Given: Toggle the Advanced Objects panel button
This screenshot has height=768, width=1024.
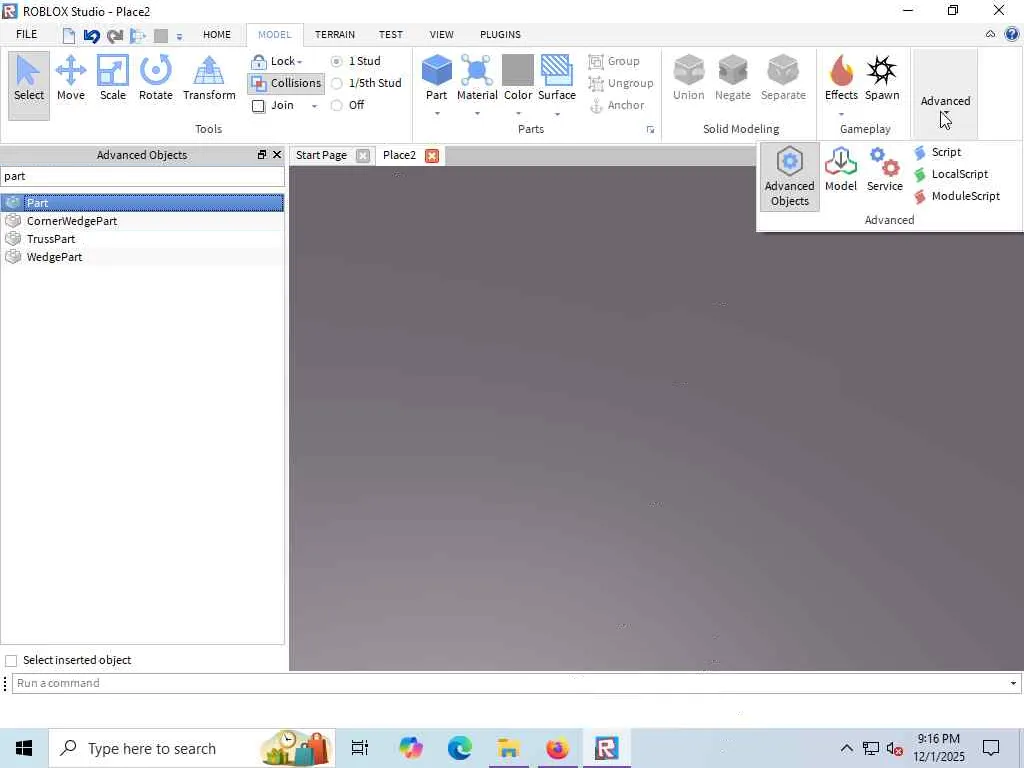Looking at the screenshot, I should [790, 177].
